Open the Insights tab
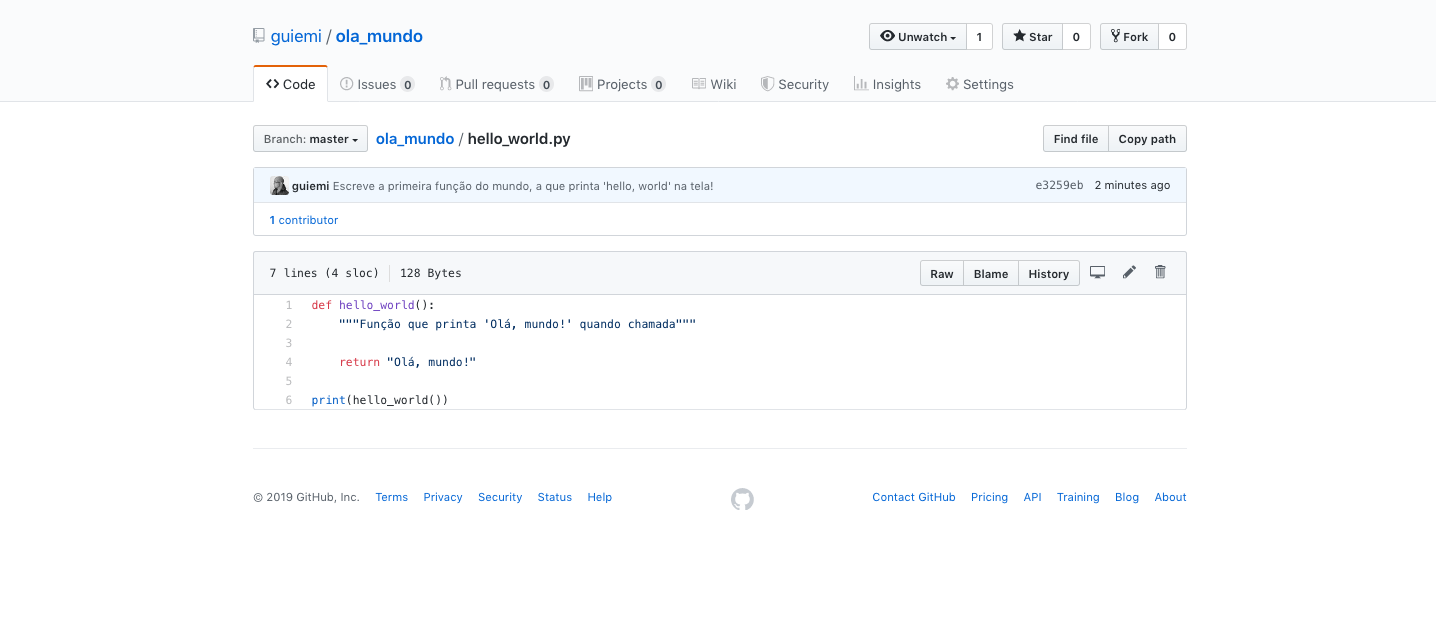 tap(887, 84)
